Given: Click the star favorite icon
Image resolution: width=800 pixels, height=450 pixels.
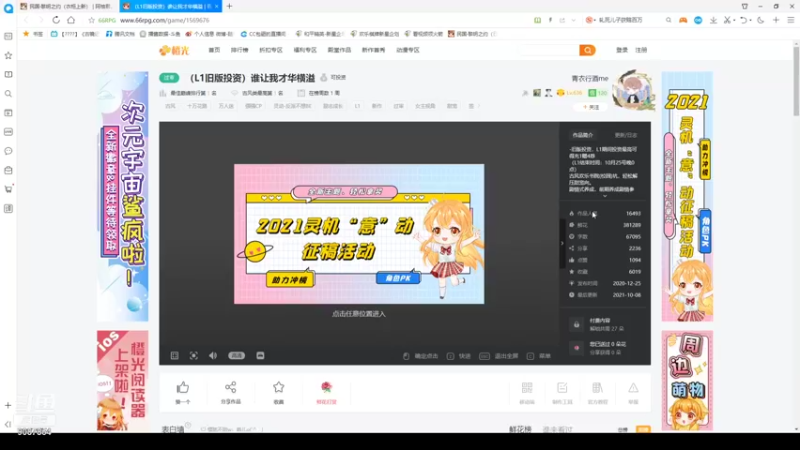Looking at the screenshot, I should coord(279,387).
